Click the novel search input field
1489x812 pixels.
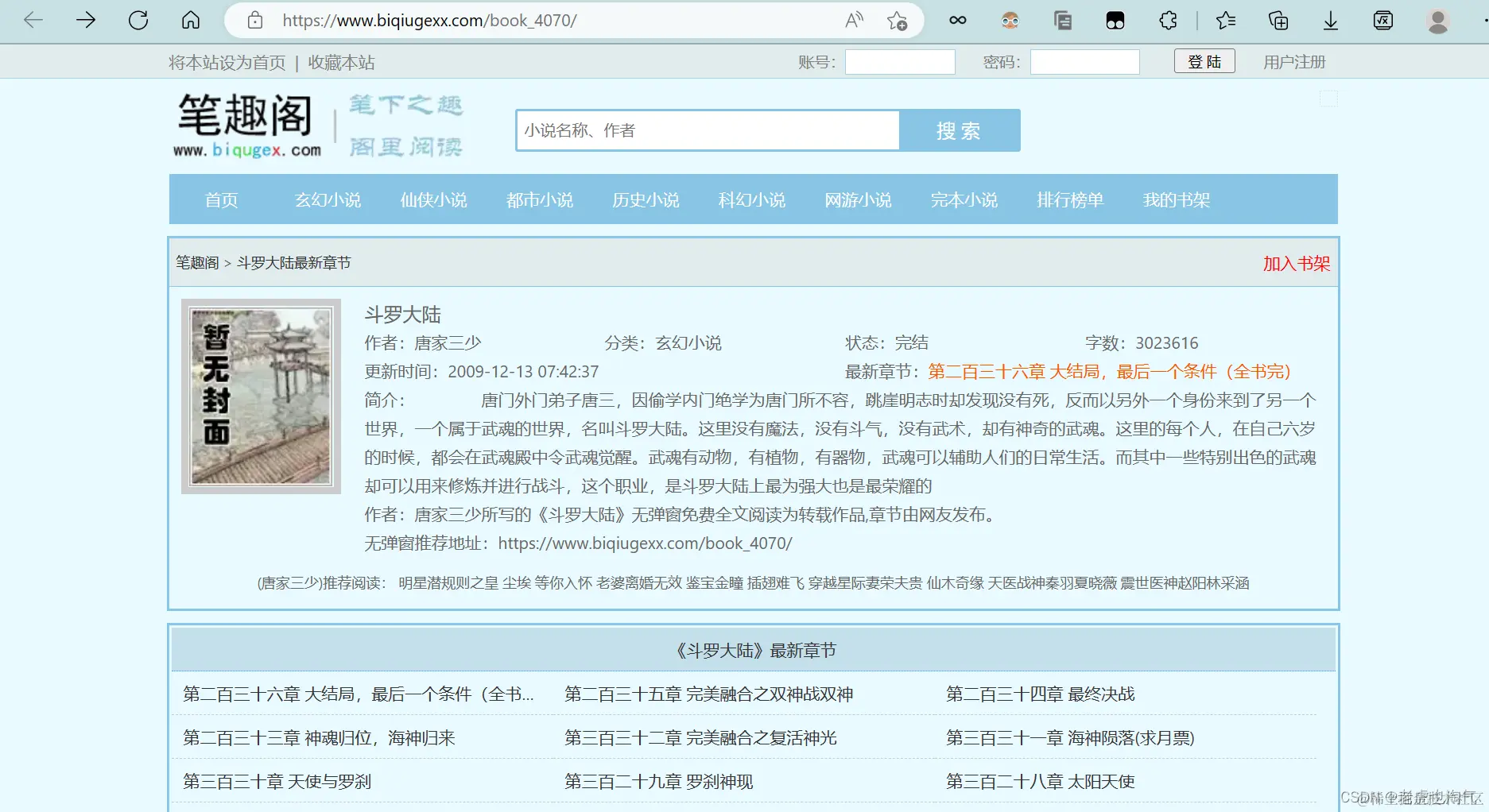click(x=706, y=130)
